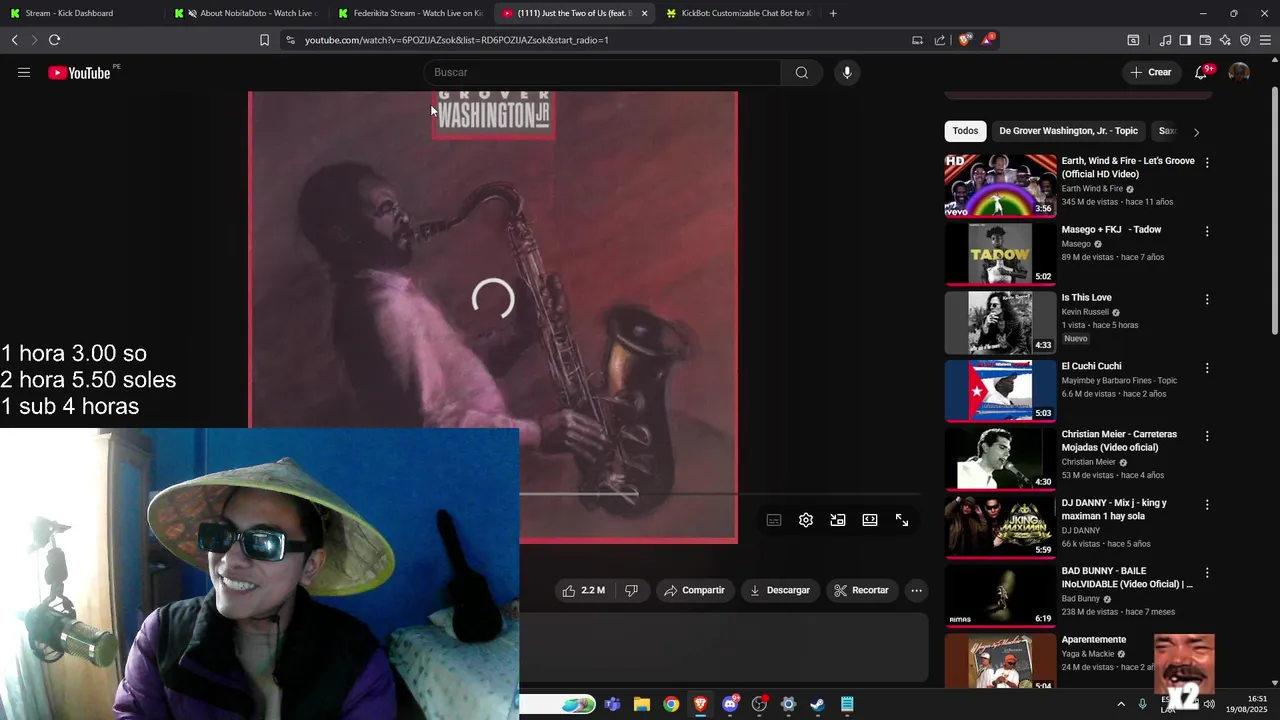
Task: Focus the Buscar search field
Action: coord(603,72)
